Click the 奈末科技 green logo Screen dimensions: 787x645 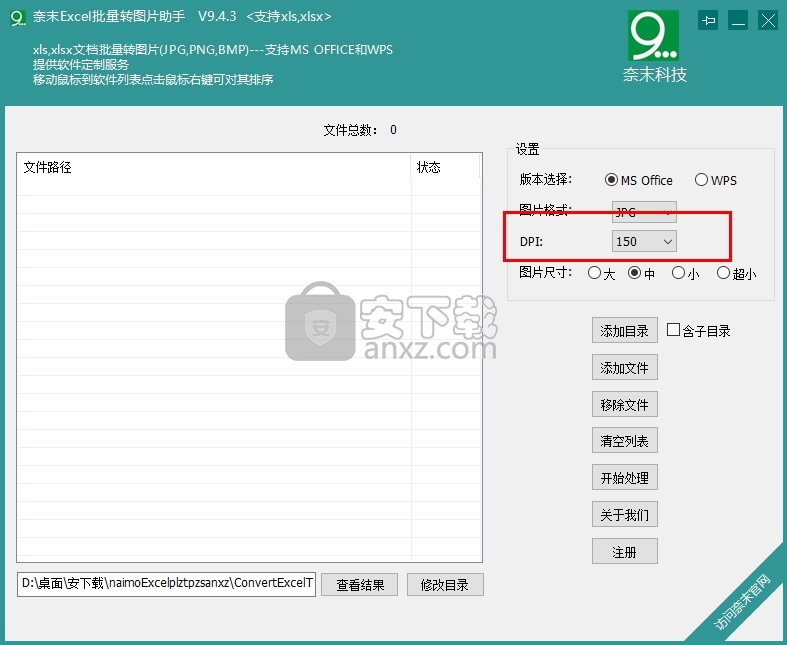coord(653,35)
